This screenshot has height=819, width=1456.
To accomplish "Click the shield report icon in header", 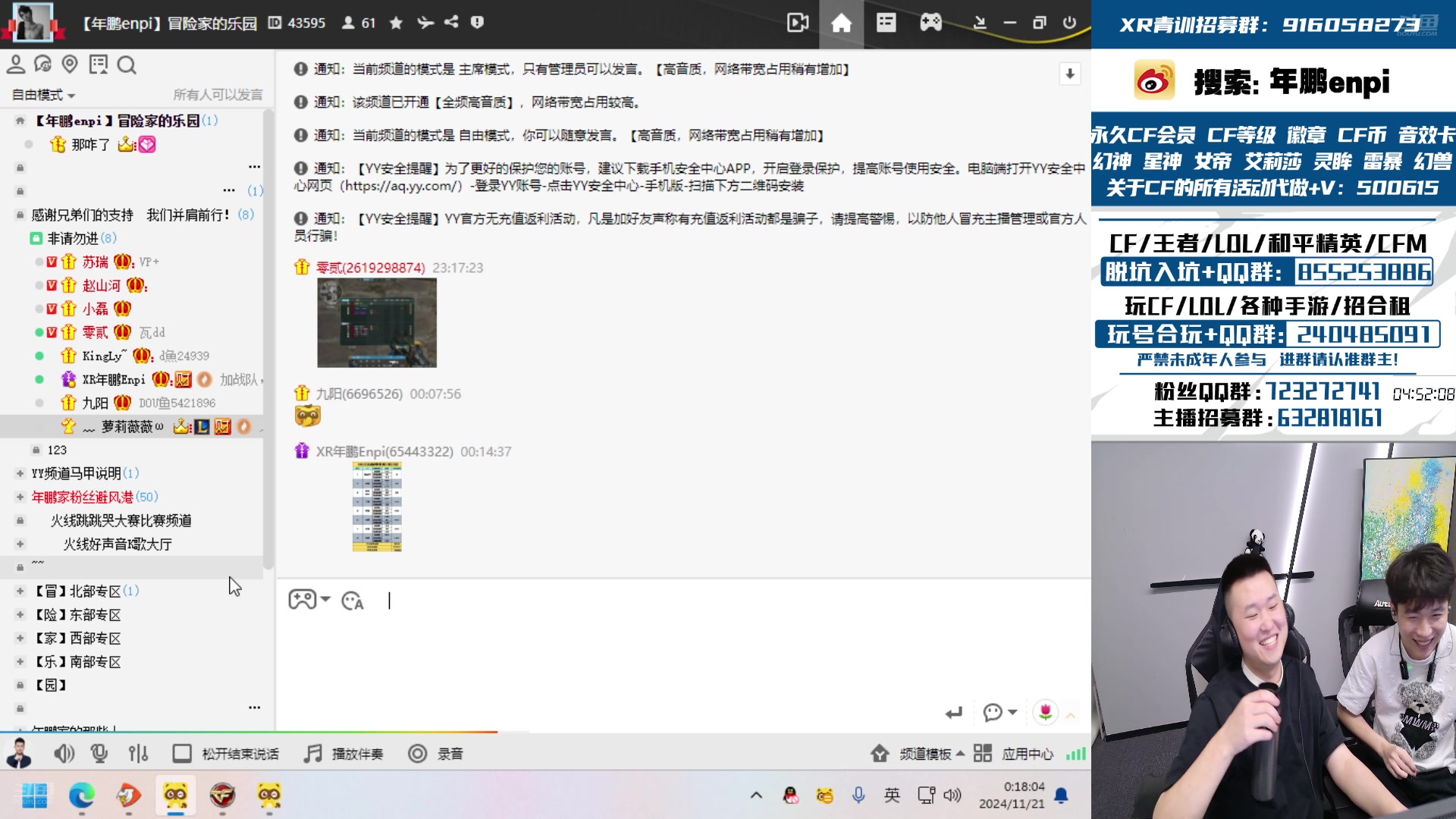I will point(477,22).
